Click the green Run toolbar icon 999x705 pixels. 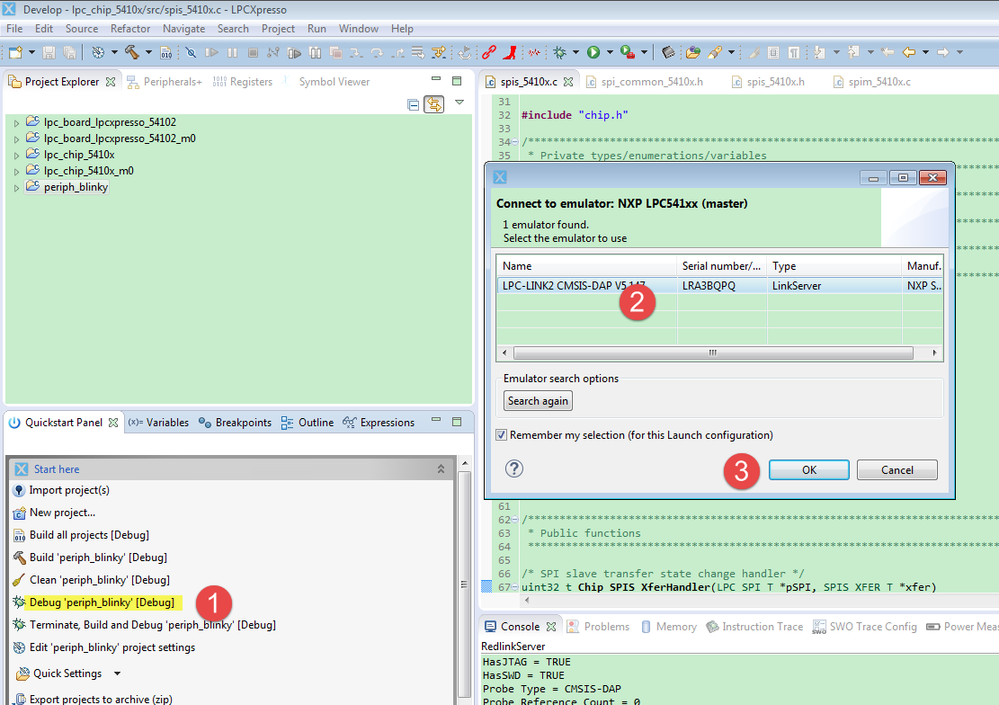tap(593, 52)
